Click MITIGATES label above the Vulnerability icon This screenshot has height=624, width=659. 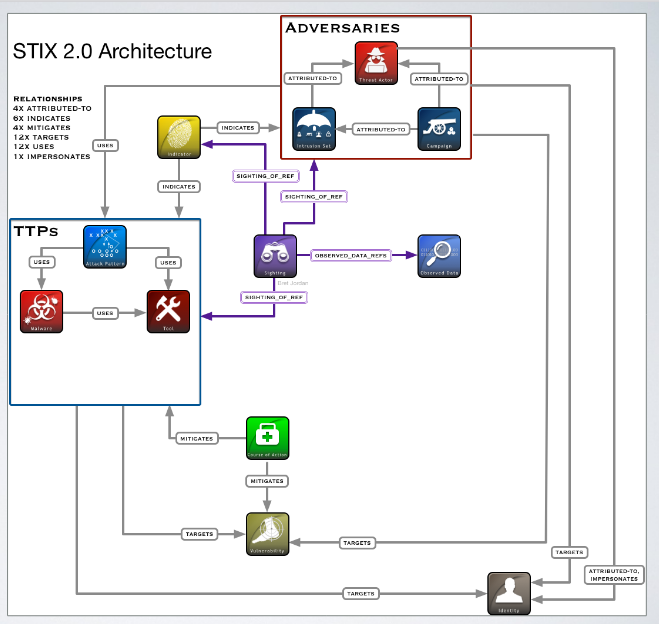[267, 481]
